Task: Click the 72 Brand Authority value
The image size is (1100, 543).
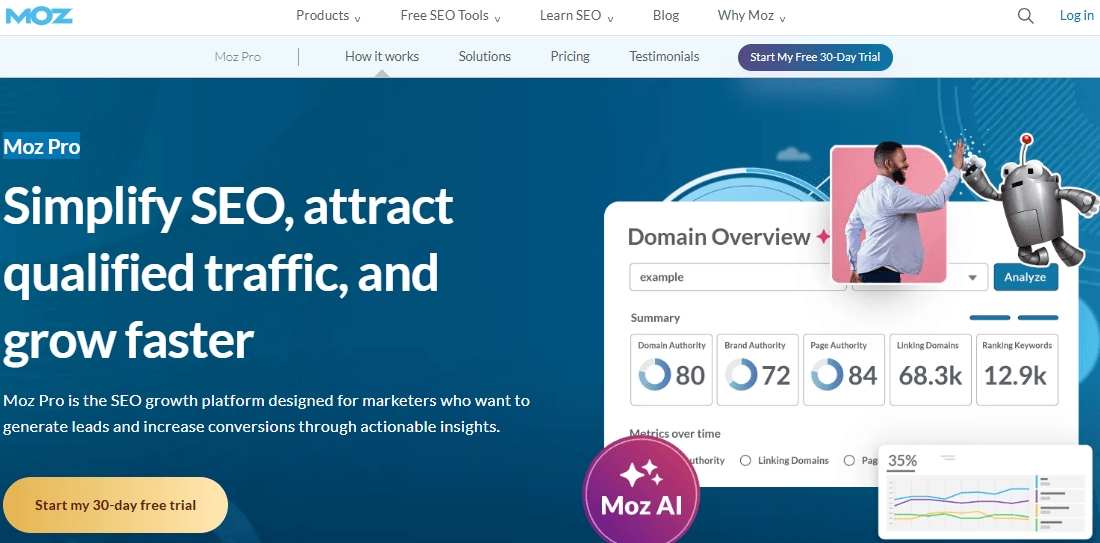Action: pos(777,376)
